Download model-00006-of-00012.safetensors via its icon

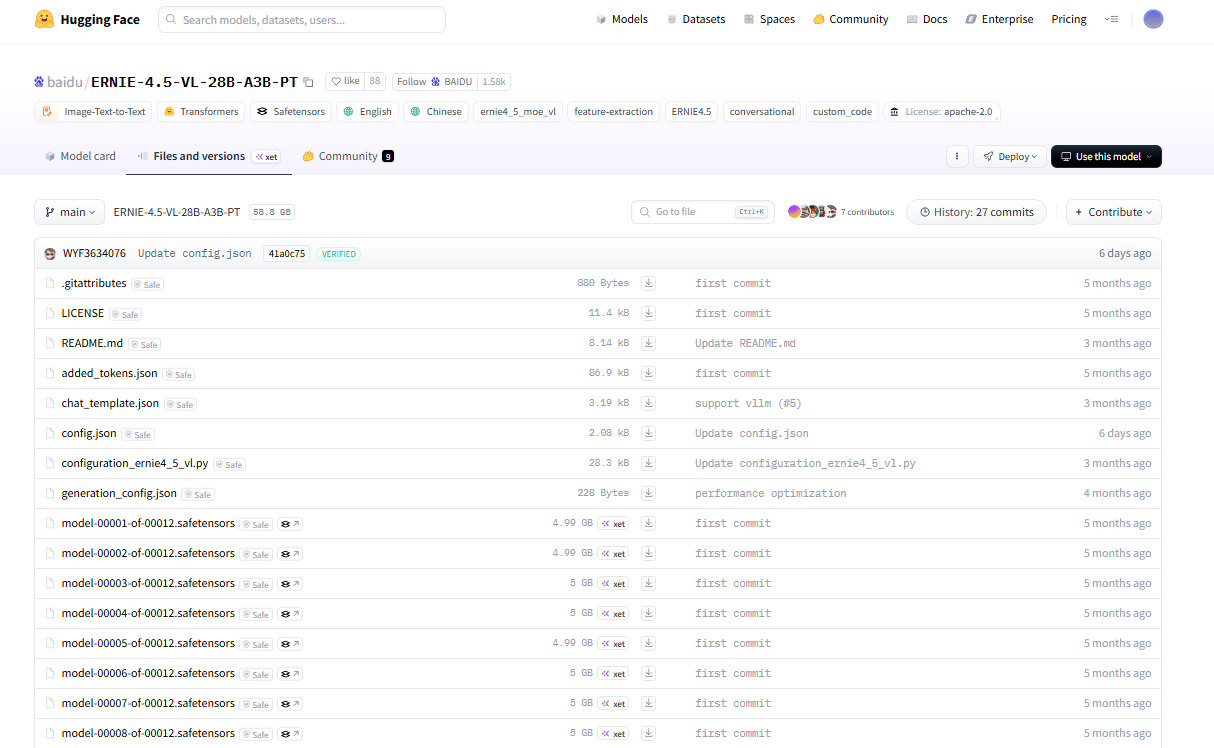click(648, 673)
